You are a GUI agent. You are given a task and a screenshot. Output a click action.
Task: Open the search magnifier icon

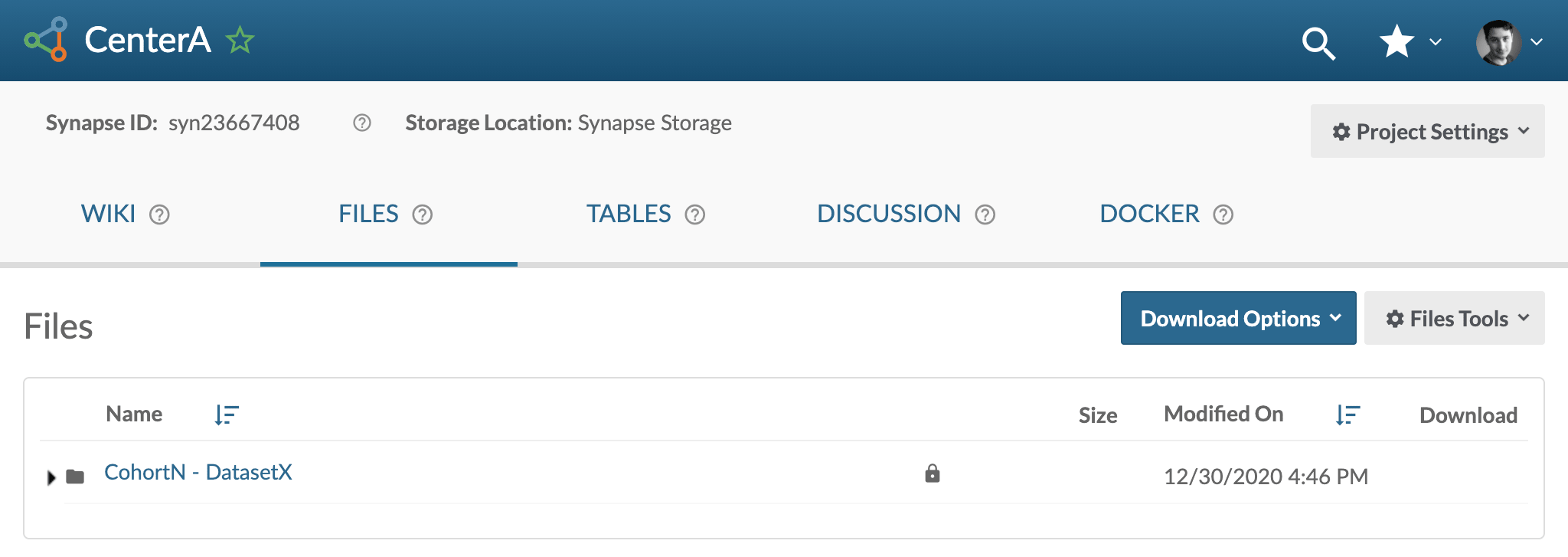click(x=1318, y=43)
